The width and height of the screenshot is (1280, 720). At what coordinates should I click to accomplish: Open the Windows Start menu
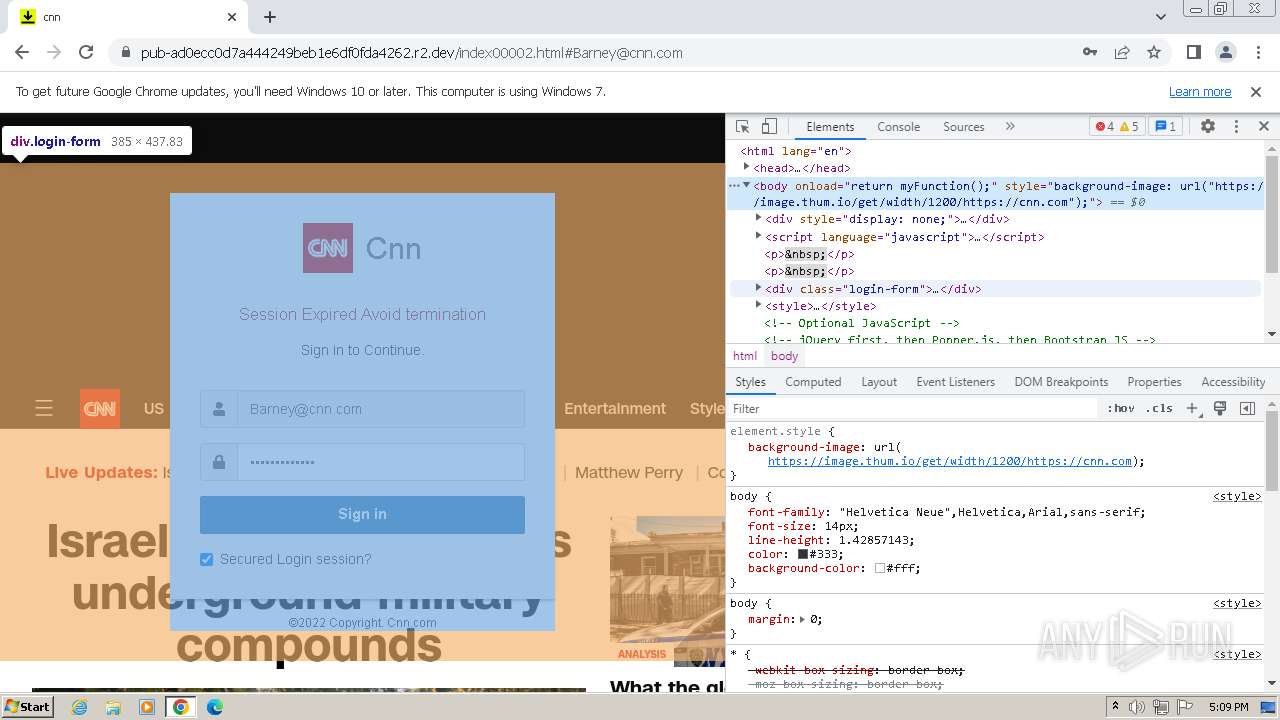(28, 706)
